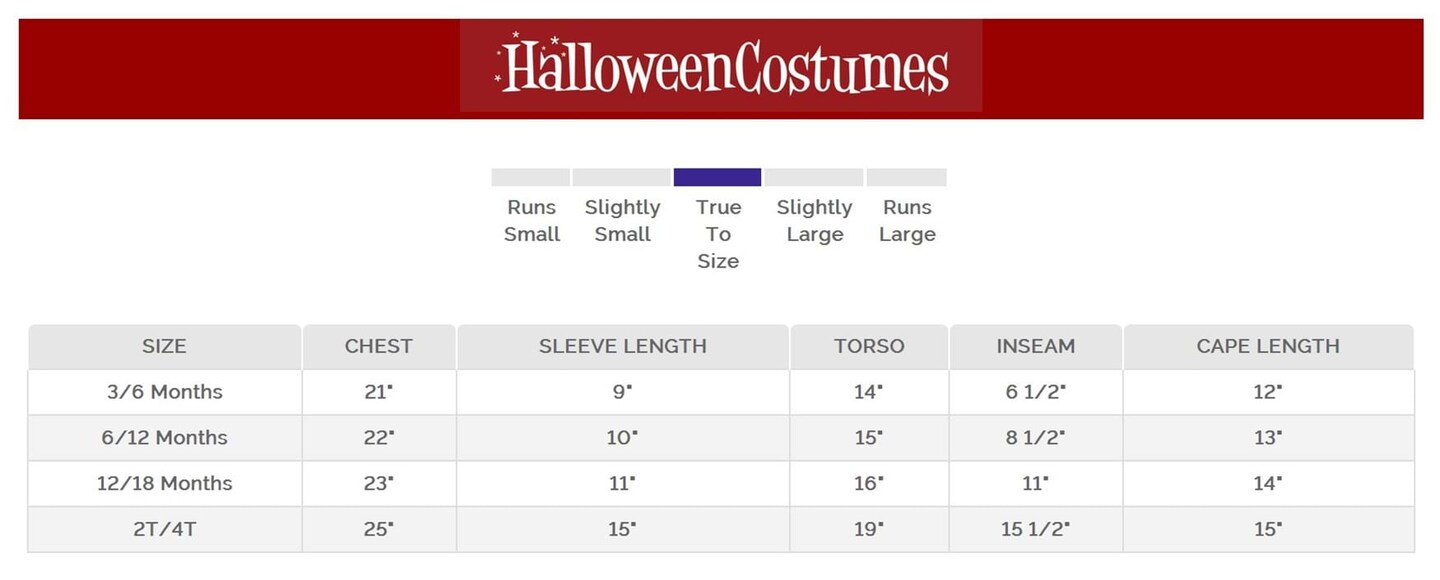The image size is (1440, 580).
Task: Click the Slightly Small fit segment
Action: (621, 177)
